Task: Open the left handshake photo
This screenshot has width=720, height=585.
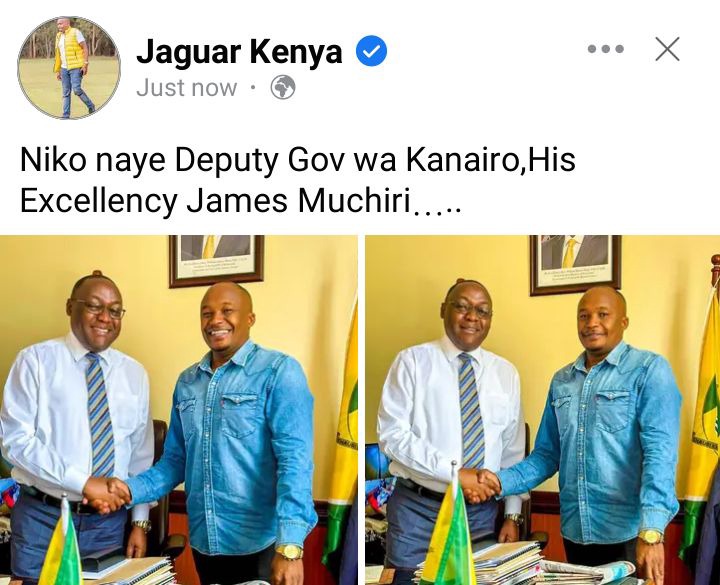Action: [x=179, y=410]
